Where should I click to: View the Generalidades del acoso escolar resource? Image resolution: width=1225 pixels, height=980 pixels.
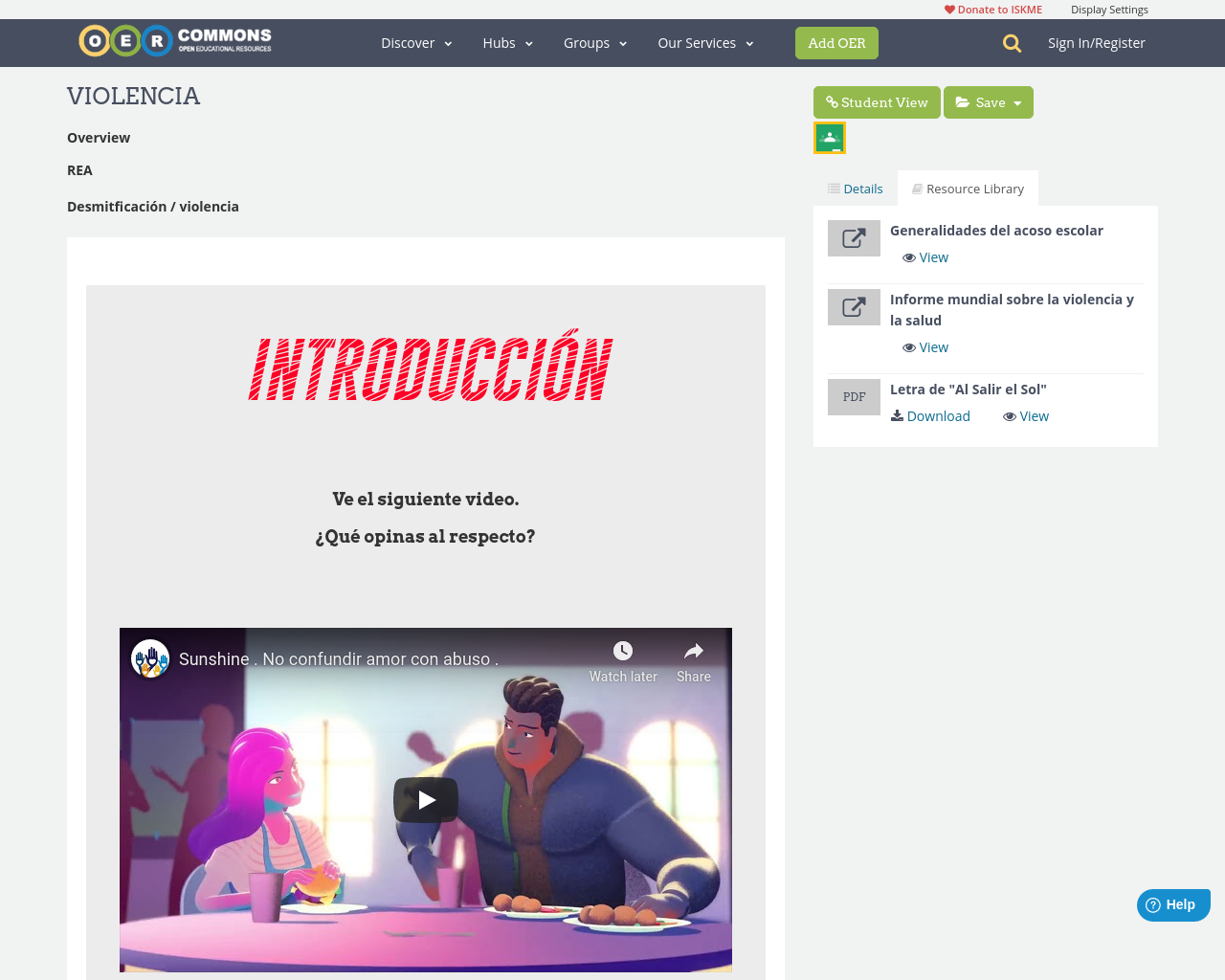924,256
